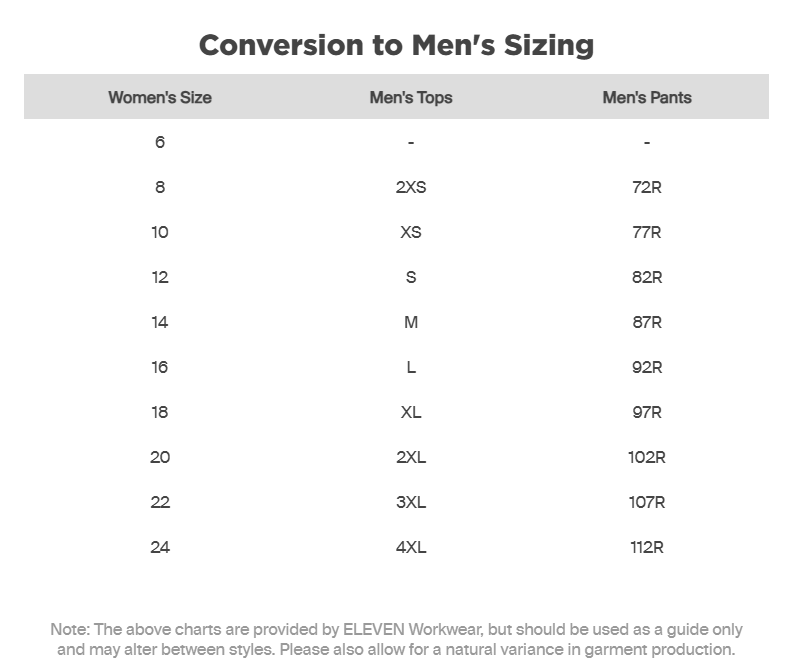Click the 82R men's pants value
The image size is (789, 667).
(x=647, y=277)
